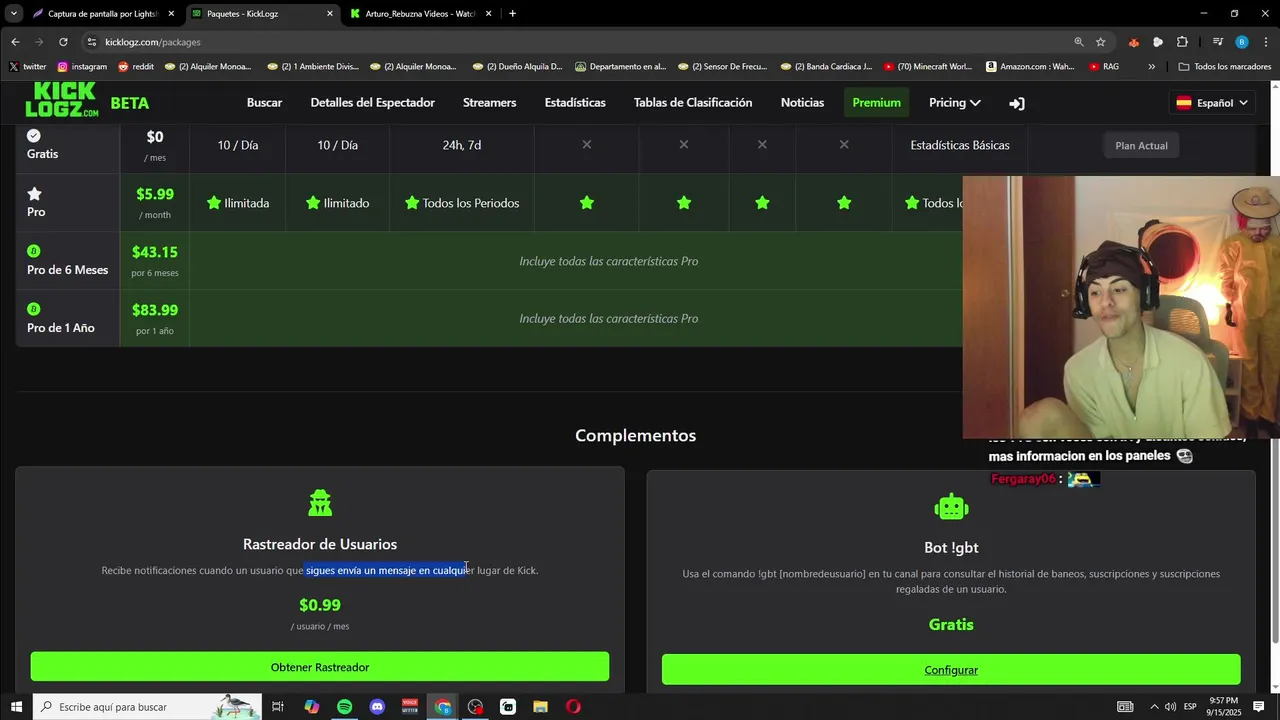
Task: Expand the Pricing dropdown
Action: tap(954, 103)
